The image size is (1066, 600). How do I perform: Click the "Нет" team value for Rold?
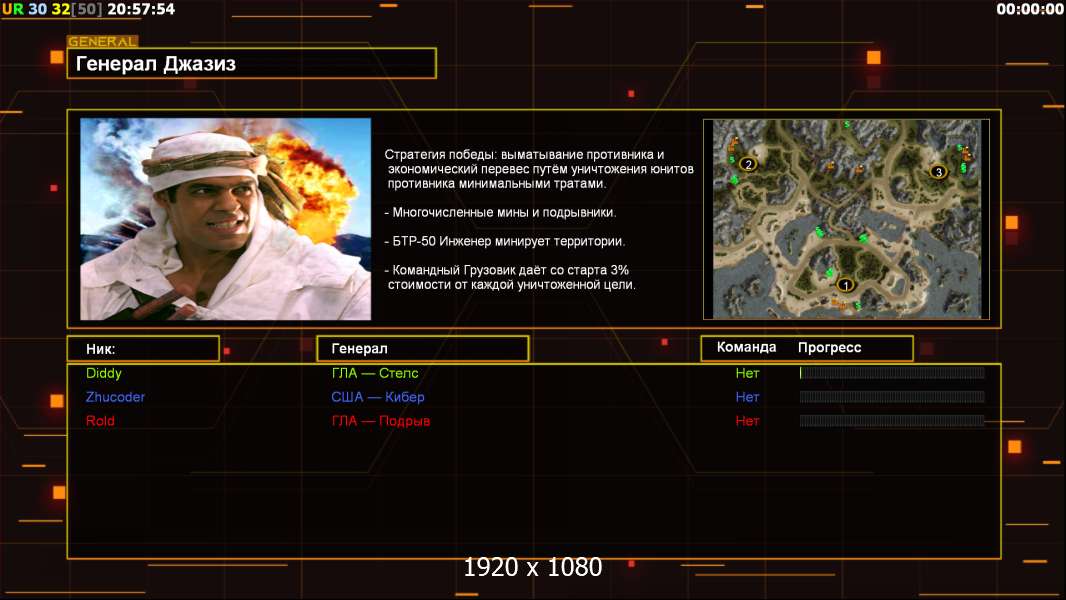click(747, 421)
